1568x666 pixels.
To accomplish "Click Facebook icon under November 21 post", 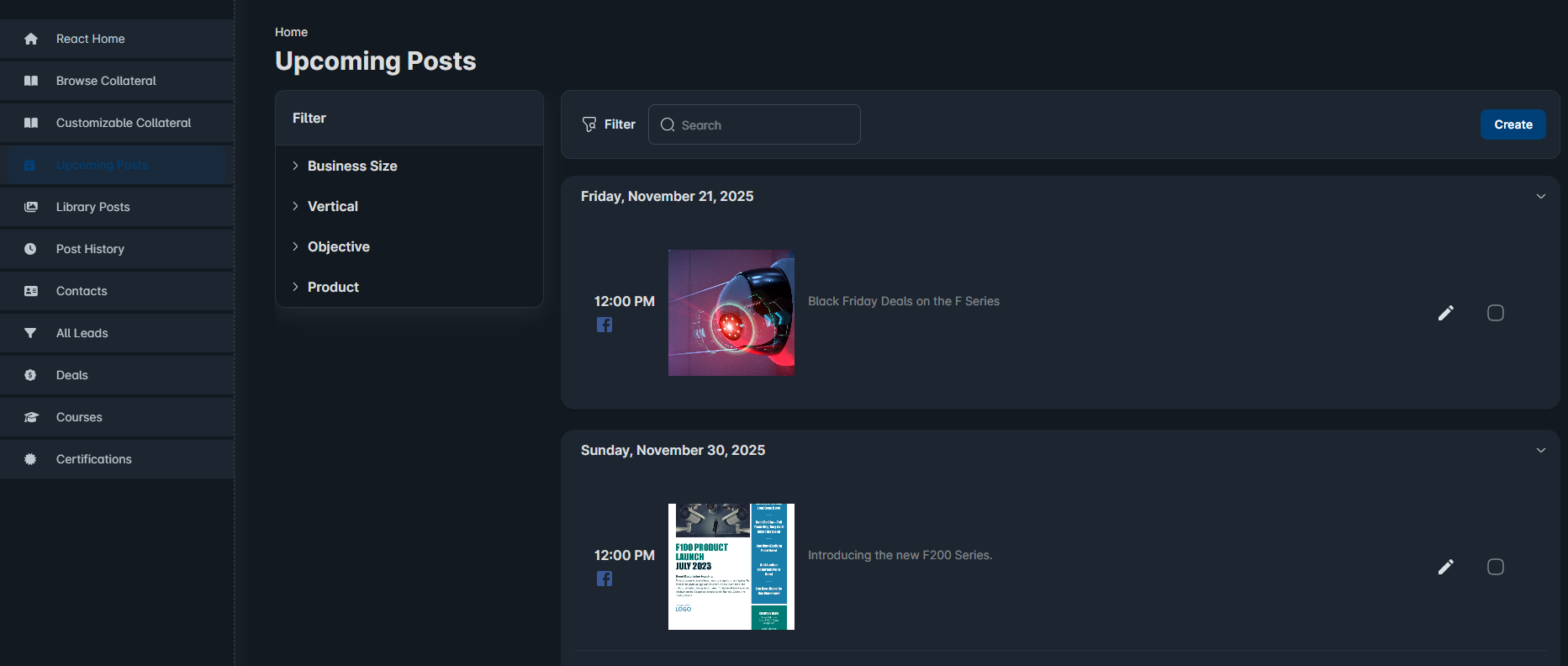I will click(x=604, y=325).
